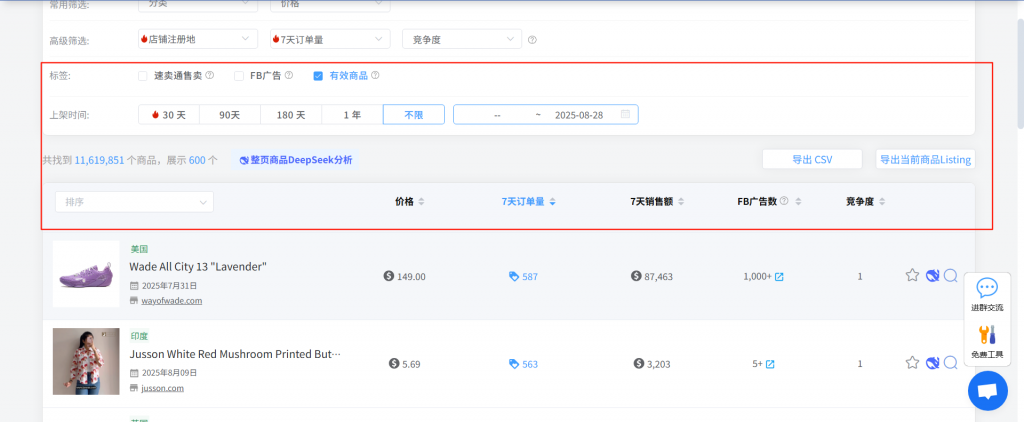Open Jusson White Red Mushroom Printed title

point(235,353)
